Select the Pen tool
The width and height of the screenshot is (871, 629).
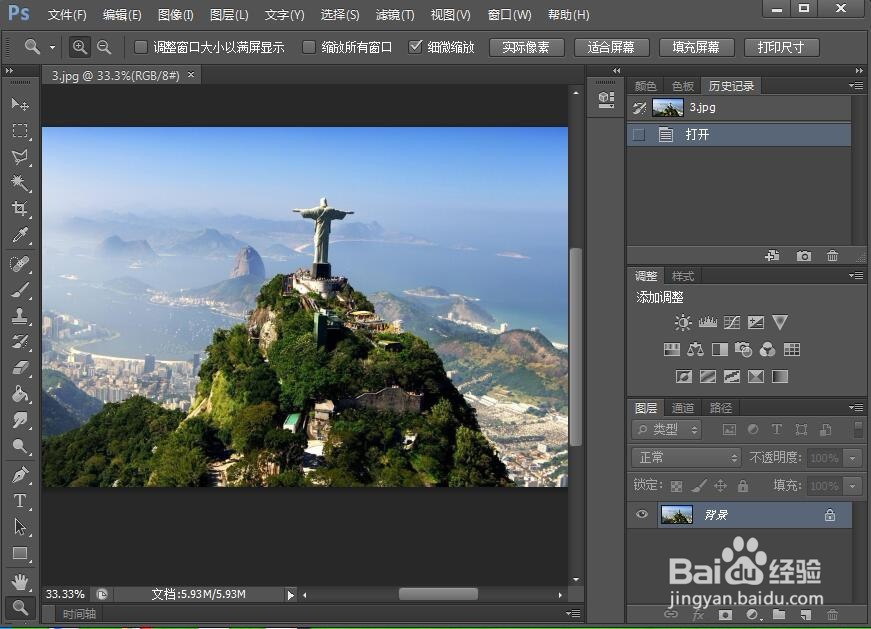[20, 475]
